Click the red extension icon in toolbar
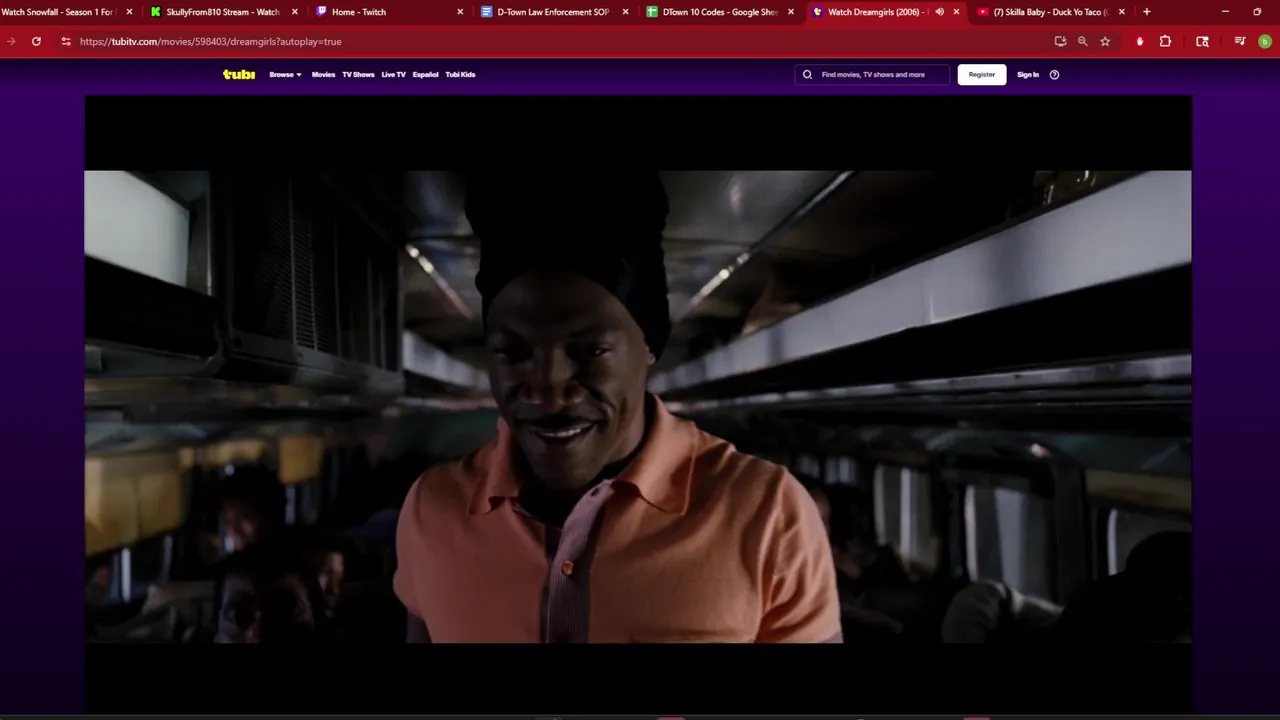The height and width of the screenshot is (720, 1280). tap(1140, 41)
